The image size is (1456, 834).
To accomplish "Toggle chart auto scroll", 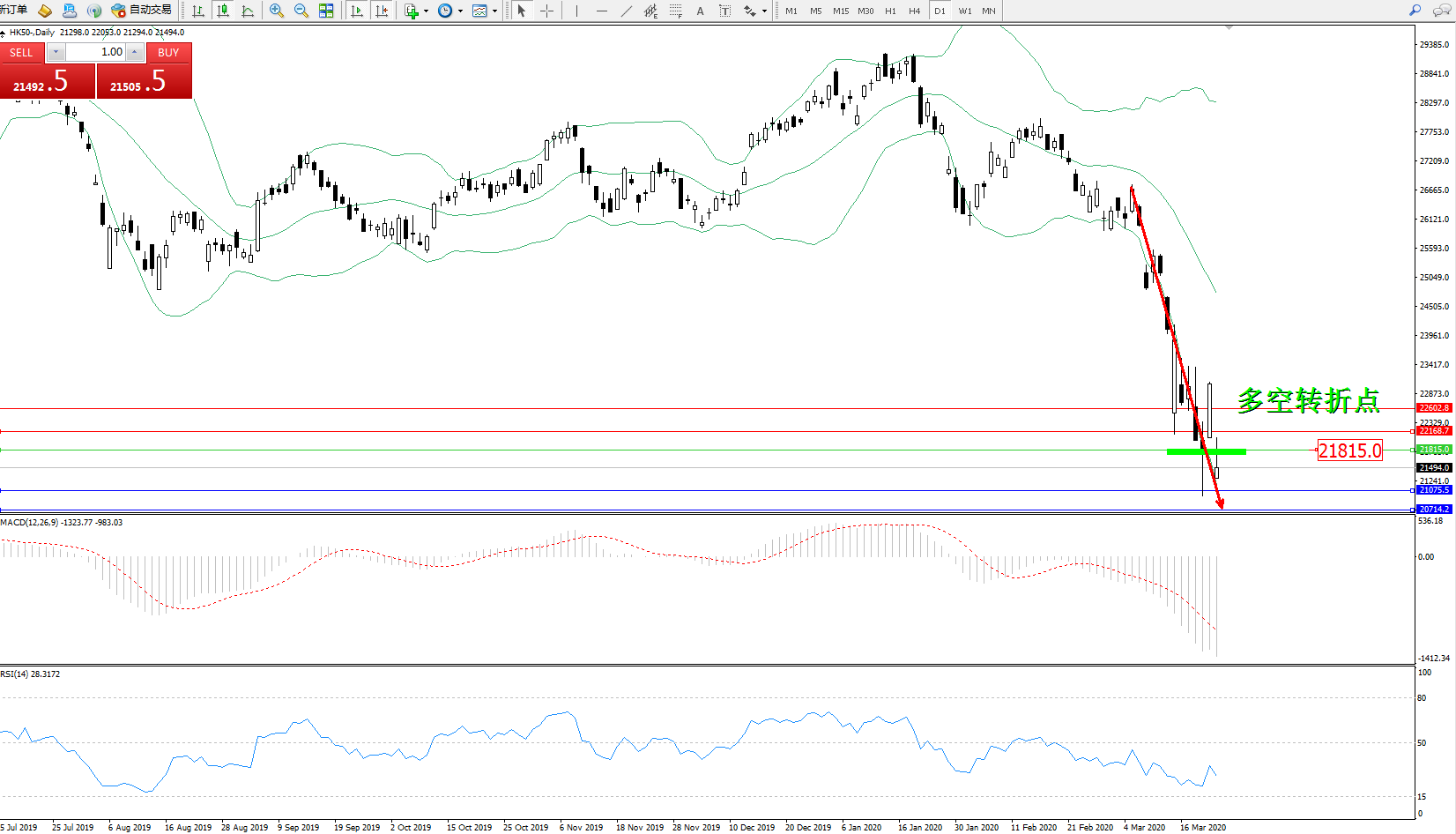I will (x=357, y=11).
